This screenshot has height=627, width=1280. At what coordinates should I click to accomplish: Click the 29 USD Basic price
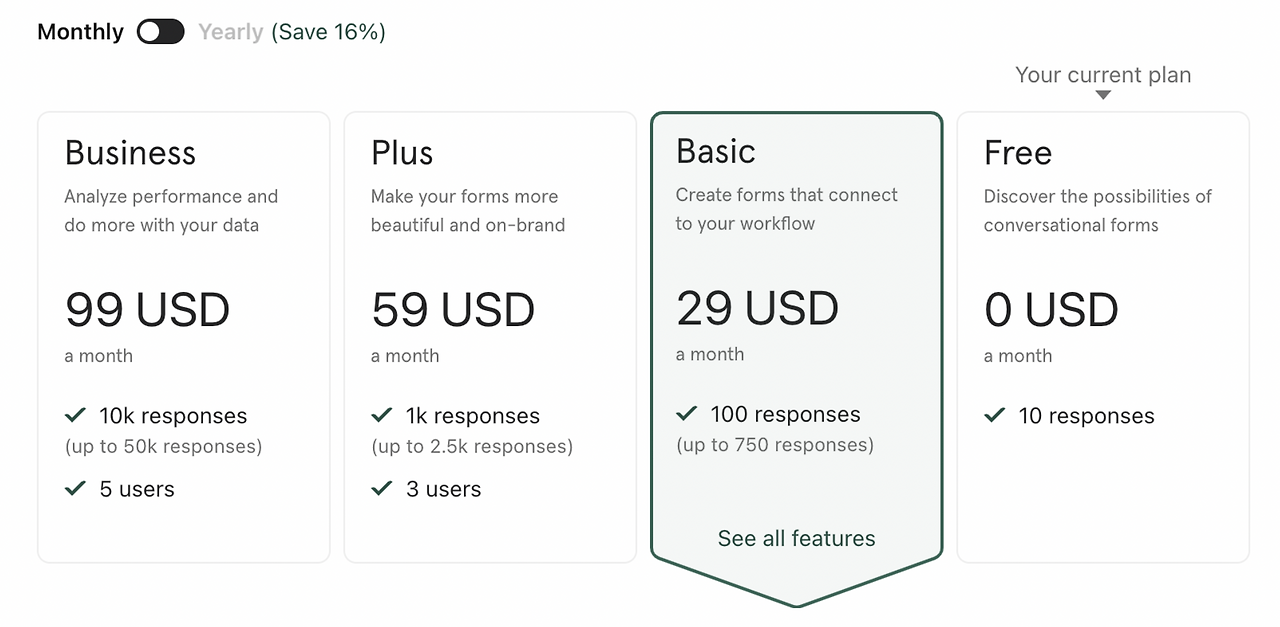757,308
